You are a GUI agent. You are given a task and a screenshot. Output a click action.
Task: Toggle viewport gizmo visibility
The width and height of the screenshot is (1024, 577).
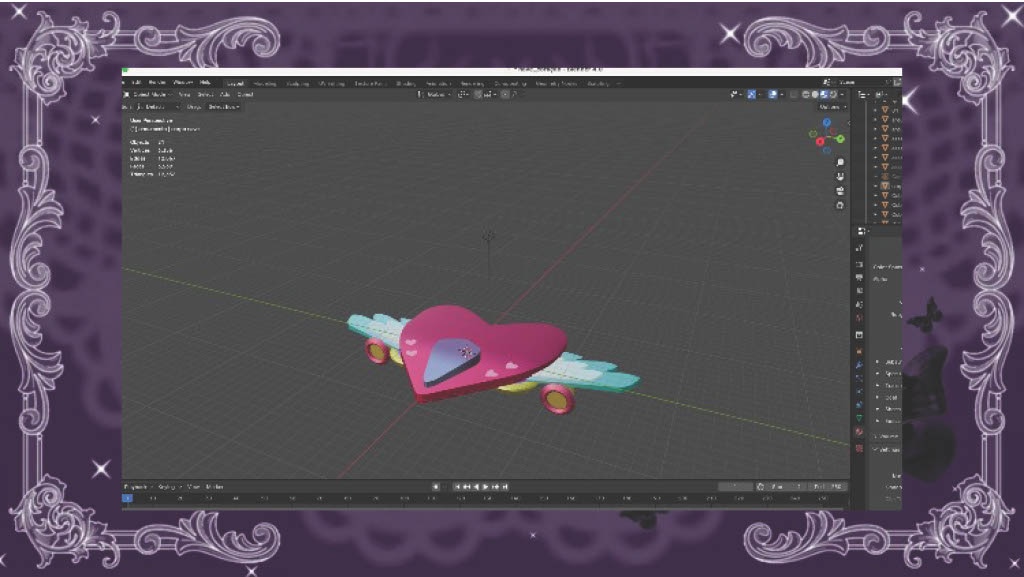[x=752, y=95]
